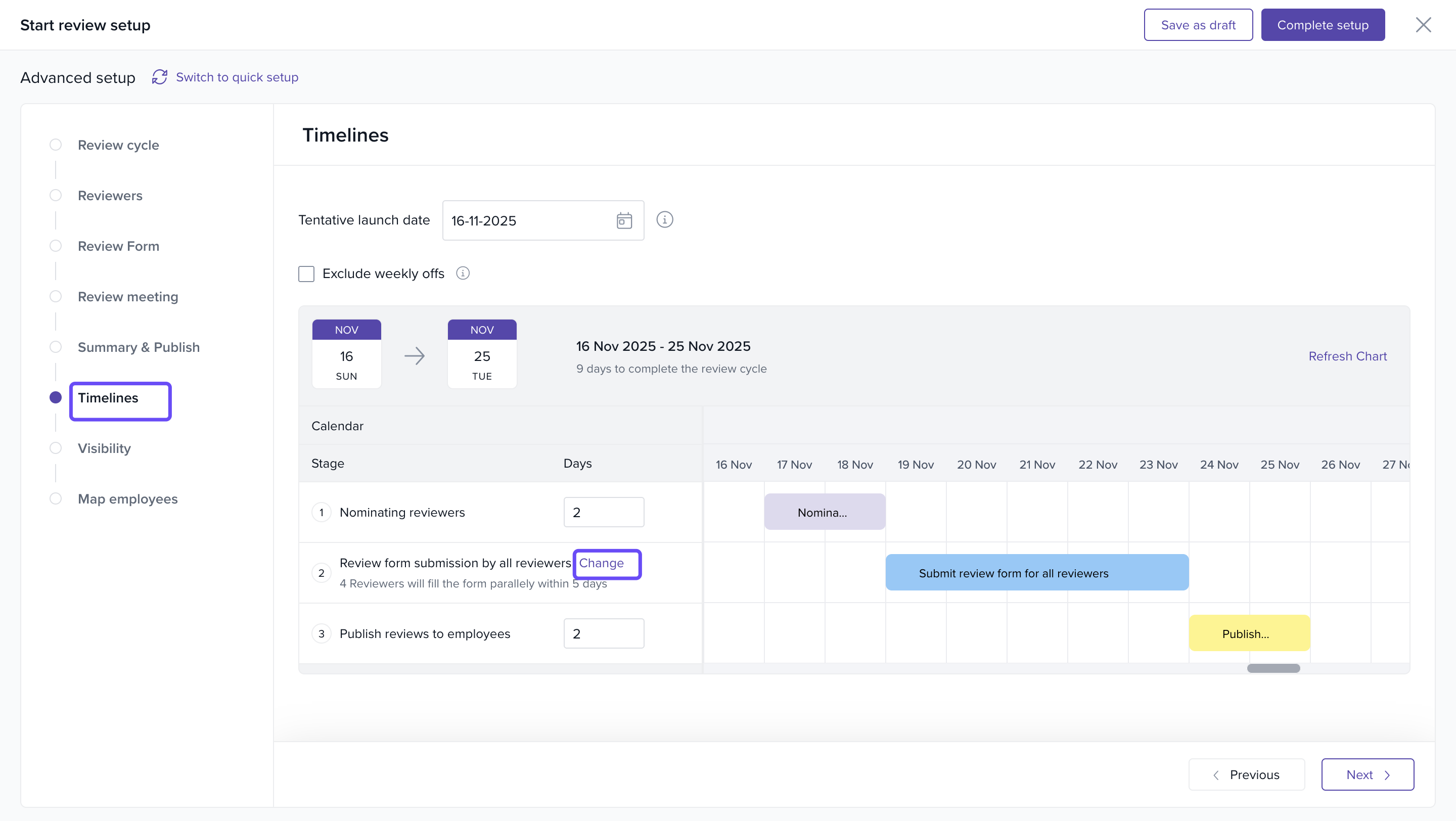Image resolution: width=1456 pixels, height=821 pixels.
Task: Go to Summary & Publish step
Action: click(x=139, y=347)
